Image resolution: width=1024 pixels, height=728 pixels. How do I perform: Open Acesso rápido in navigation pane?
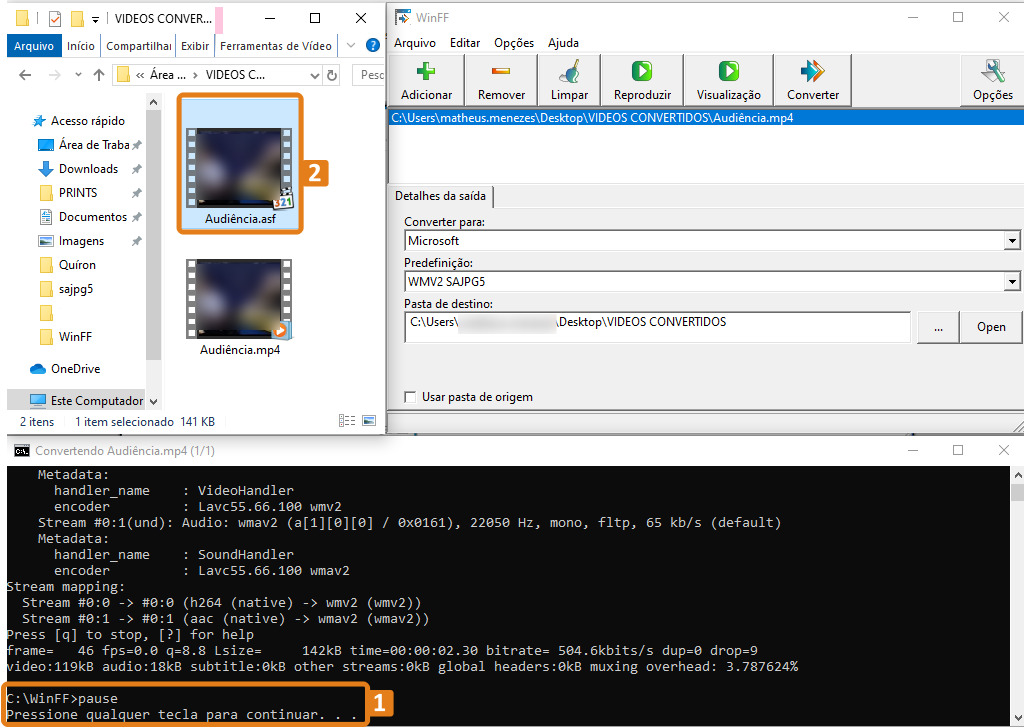(88, 121)
